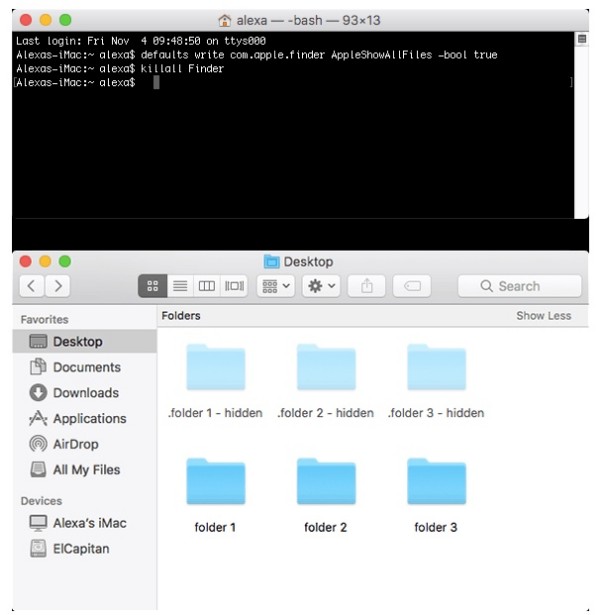
Task: Click the Devices sidebar heading
Action: pyautogui.click(x=42, y=501)
